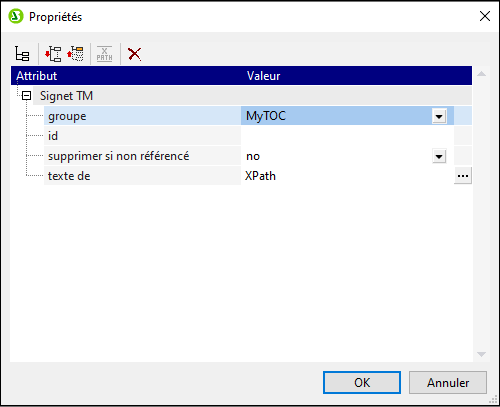
Task: Click the red X reset icon
Action: point(135,54)
